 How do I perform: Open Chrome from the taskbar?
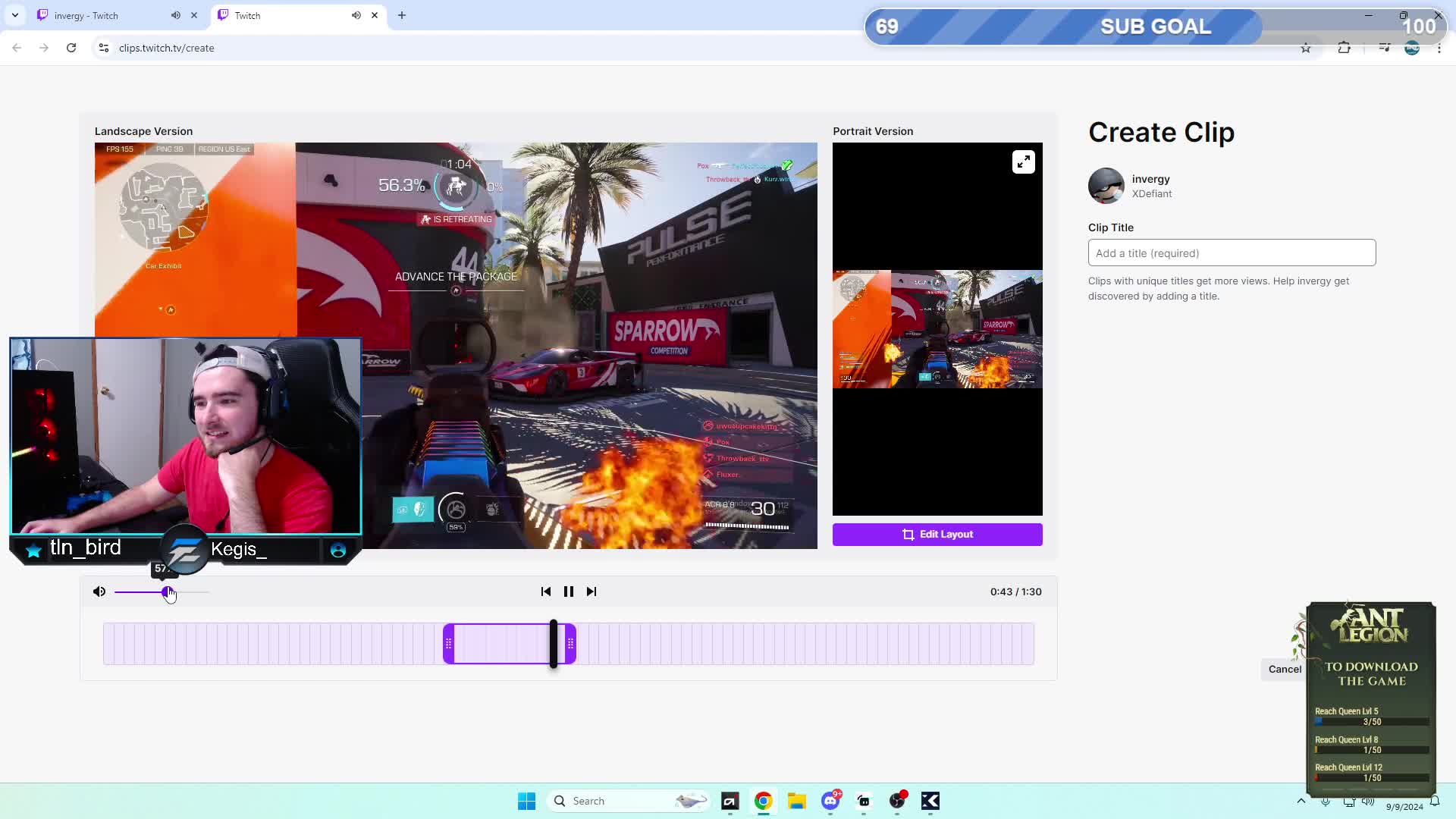764,801
